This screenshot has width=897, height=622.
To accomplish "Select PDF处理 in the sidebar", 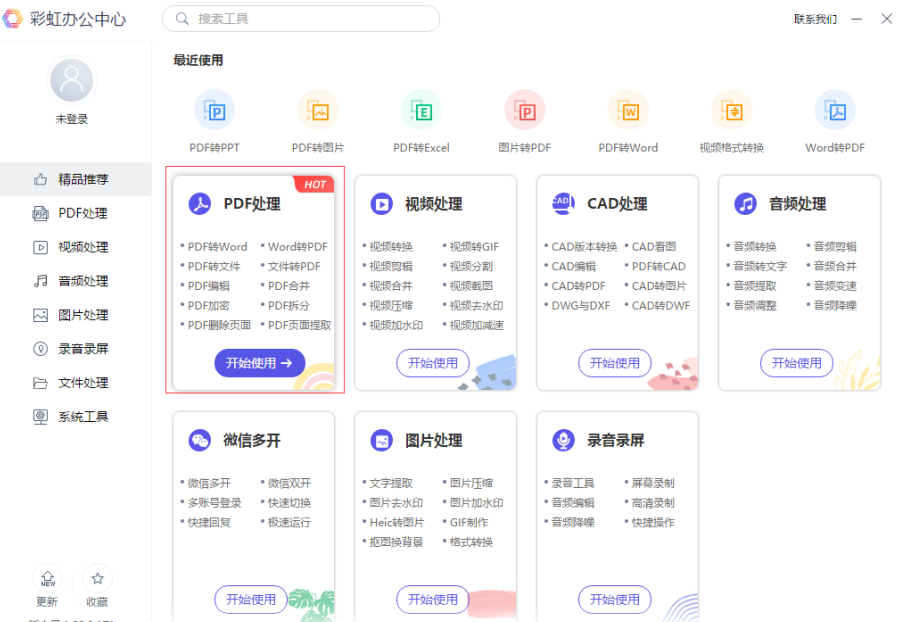I will 76,213.
